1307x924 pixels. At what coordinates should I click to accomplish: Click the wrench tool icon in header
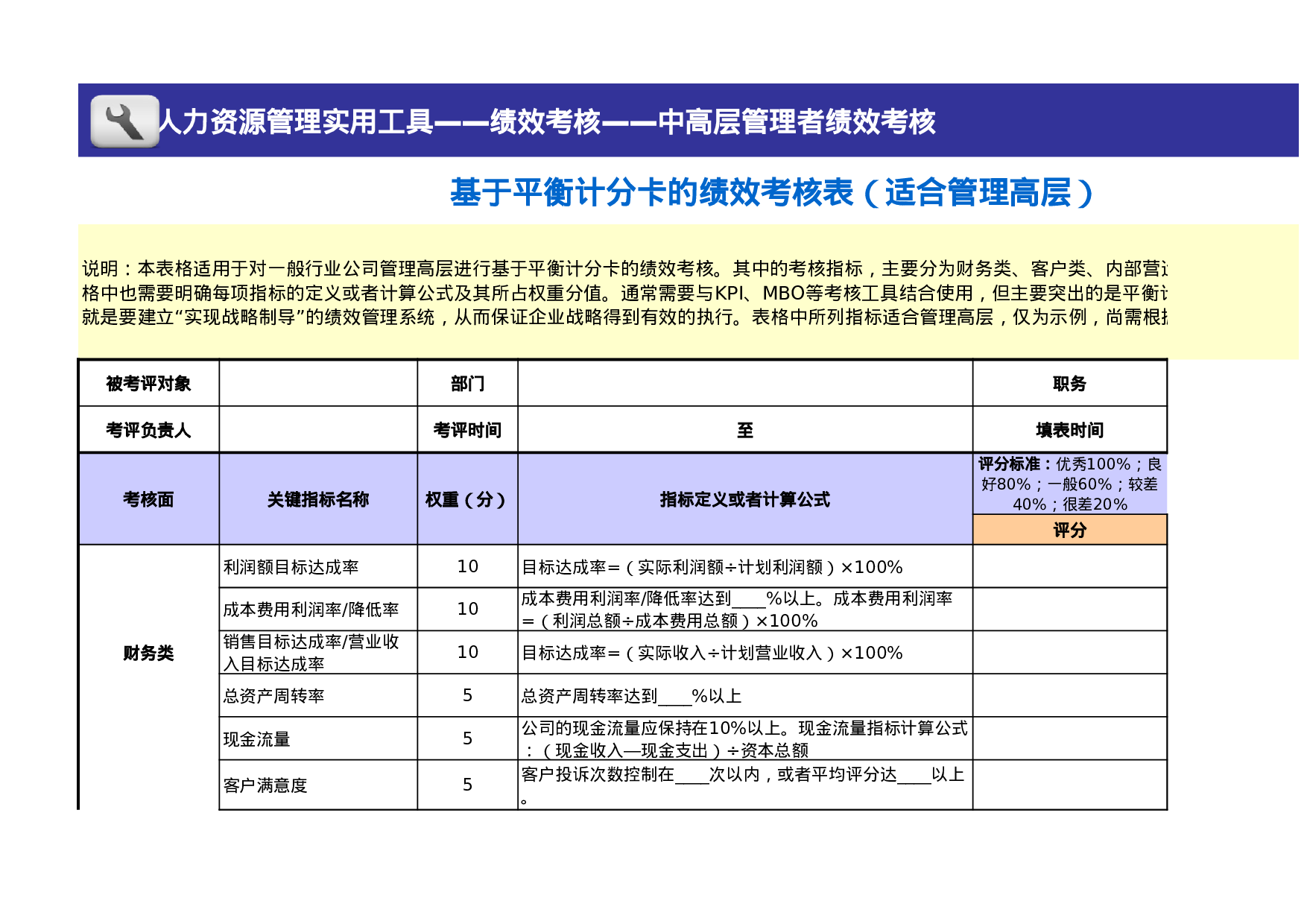124,121
